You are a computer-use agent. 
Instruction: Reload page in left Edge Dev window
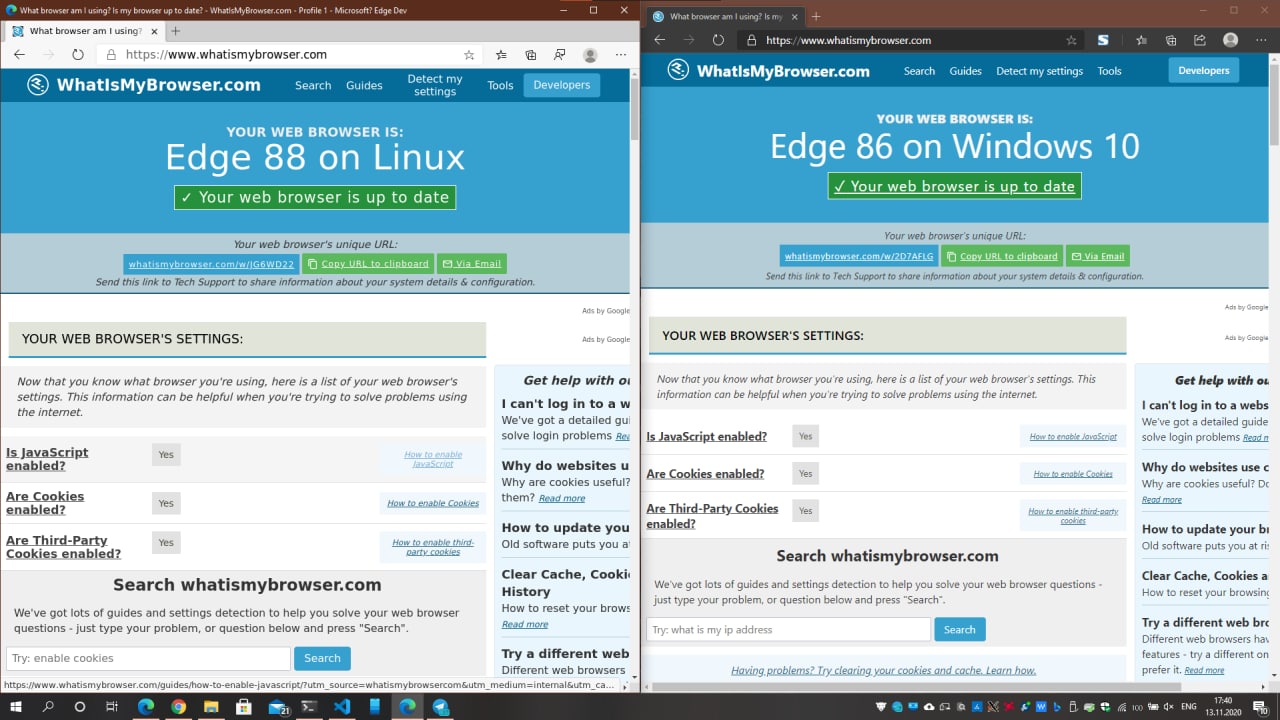click(77, 55)
